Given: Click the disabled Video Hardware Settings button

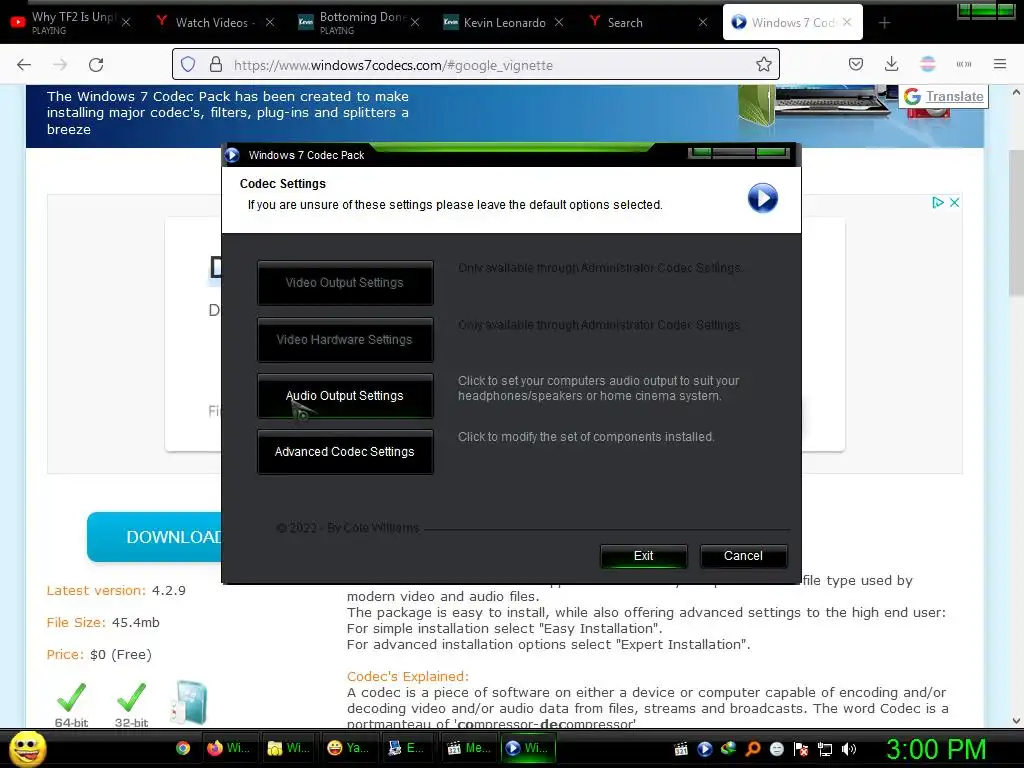Looking at the screenshot, I should click(x=345, y=340).
